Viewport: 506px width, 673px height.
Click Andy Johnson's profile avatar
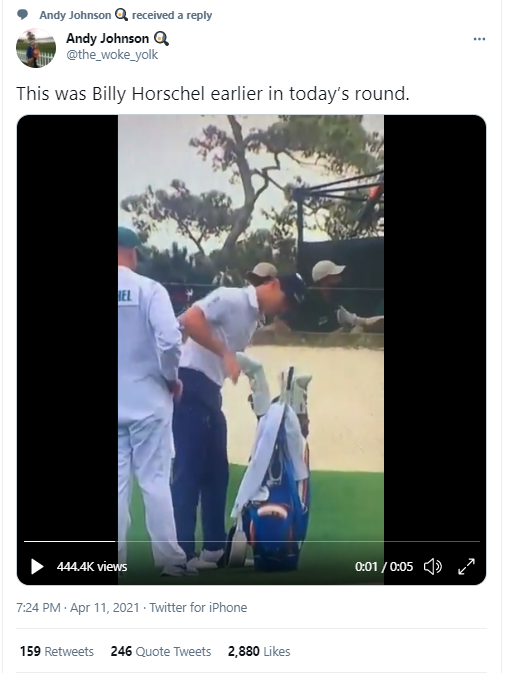pos(36,48)
